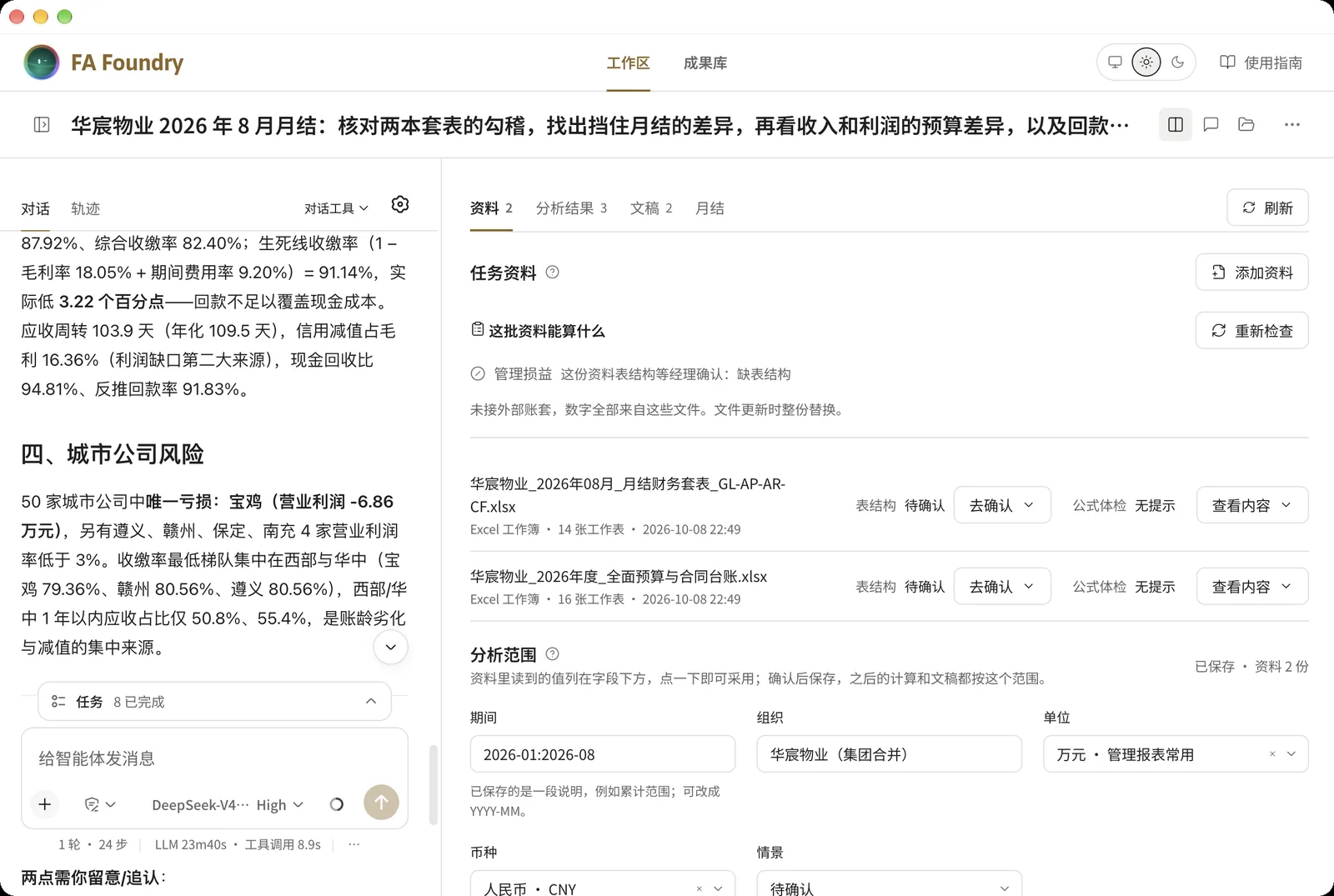1334x896 pixels.
Task: Click the plus attach icon
Action: (x=45, y=804)
